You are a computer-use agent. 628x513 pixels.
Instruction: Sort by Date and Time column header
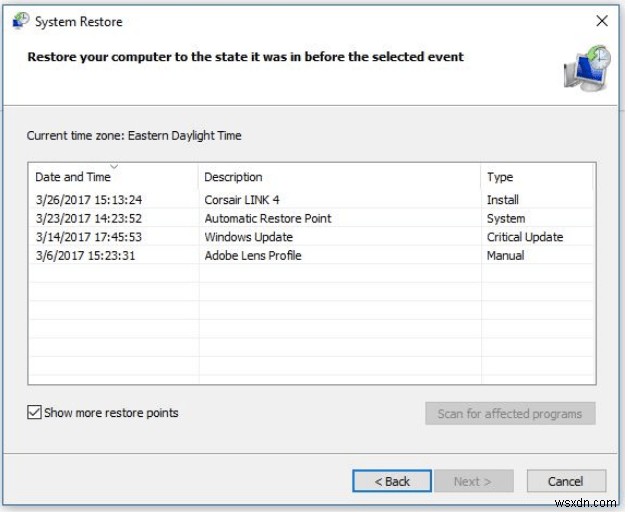pyautogui.click(x=113, y=177)
